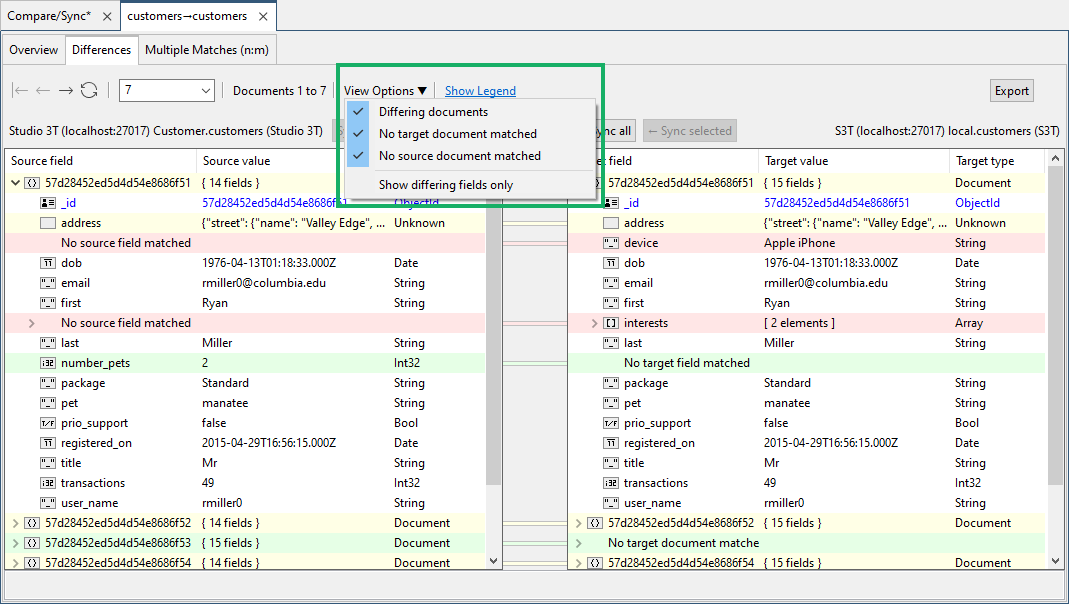
Task: Click the Bool icon next to prio_support
Action: tap(46, 422)
